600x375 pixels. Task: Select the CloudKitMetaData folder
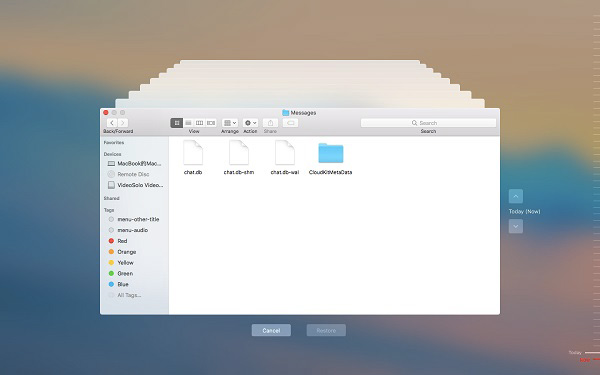[x=331, y=157]
